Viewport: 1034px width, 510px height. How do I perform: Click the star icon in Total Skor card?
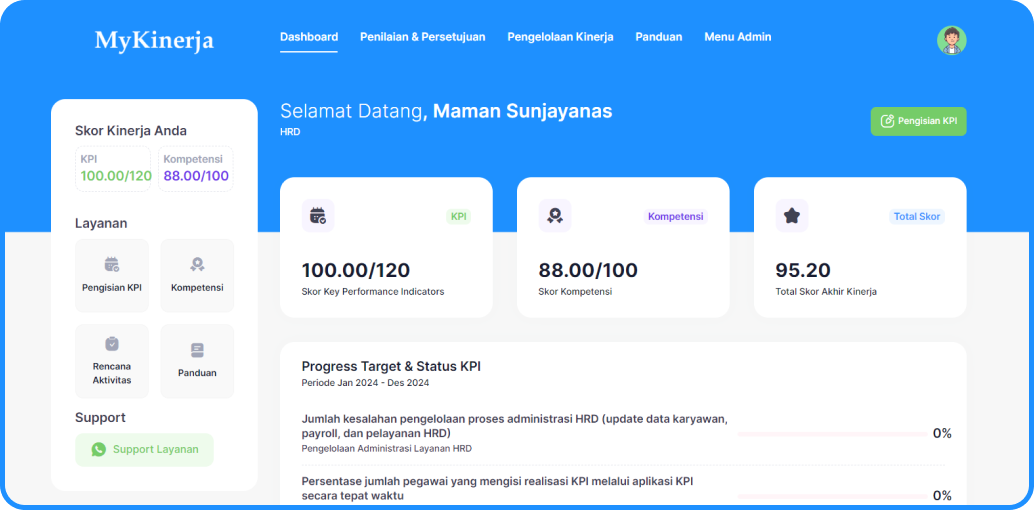pyautogui.click(x=791, y=215)
